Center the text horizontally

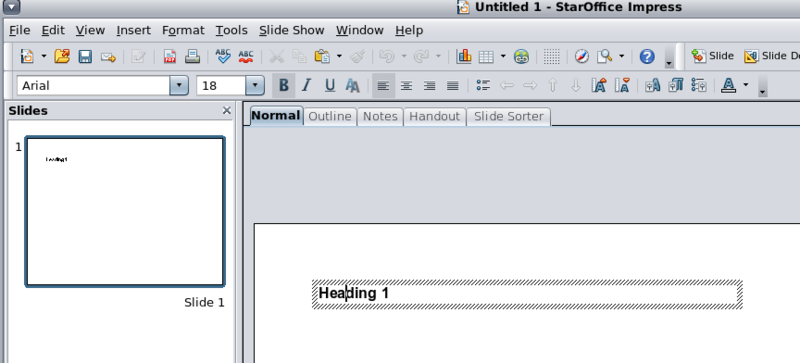coord(406,86)
